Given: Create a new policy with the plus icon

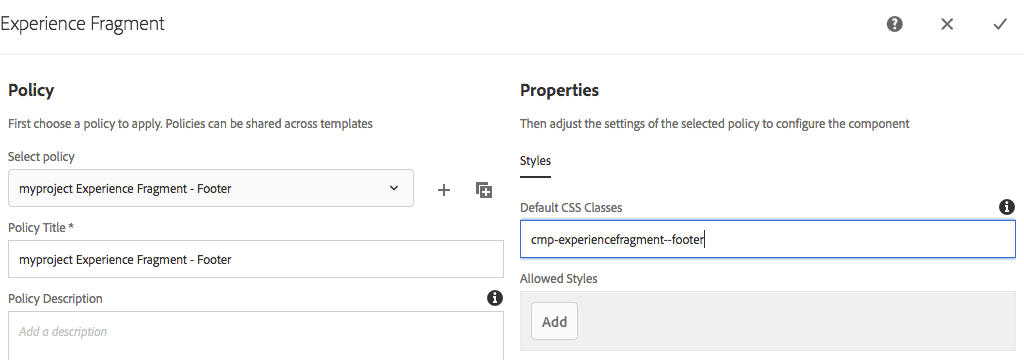Looking at the screenshot, I should tap(443, 190).
